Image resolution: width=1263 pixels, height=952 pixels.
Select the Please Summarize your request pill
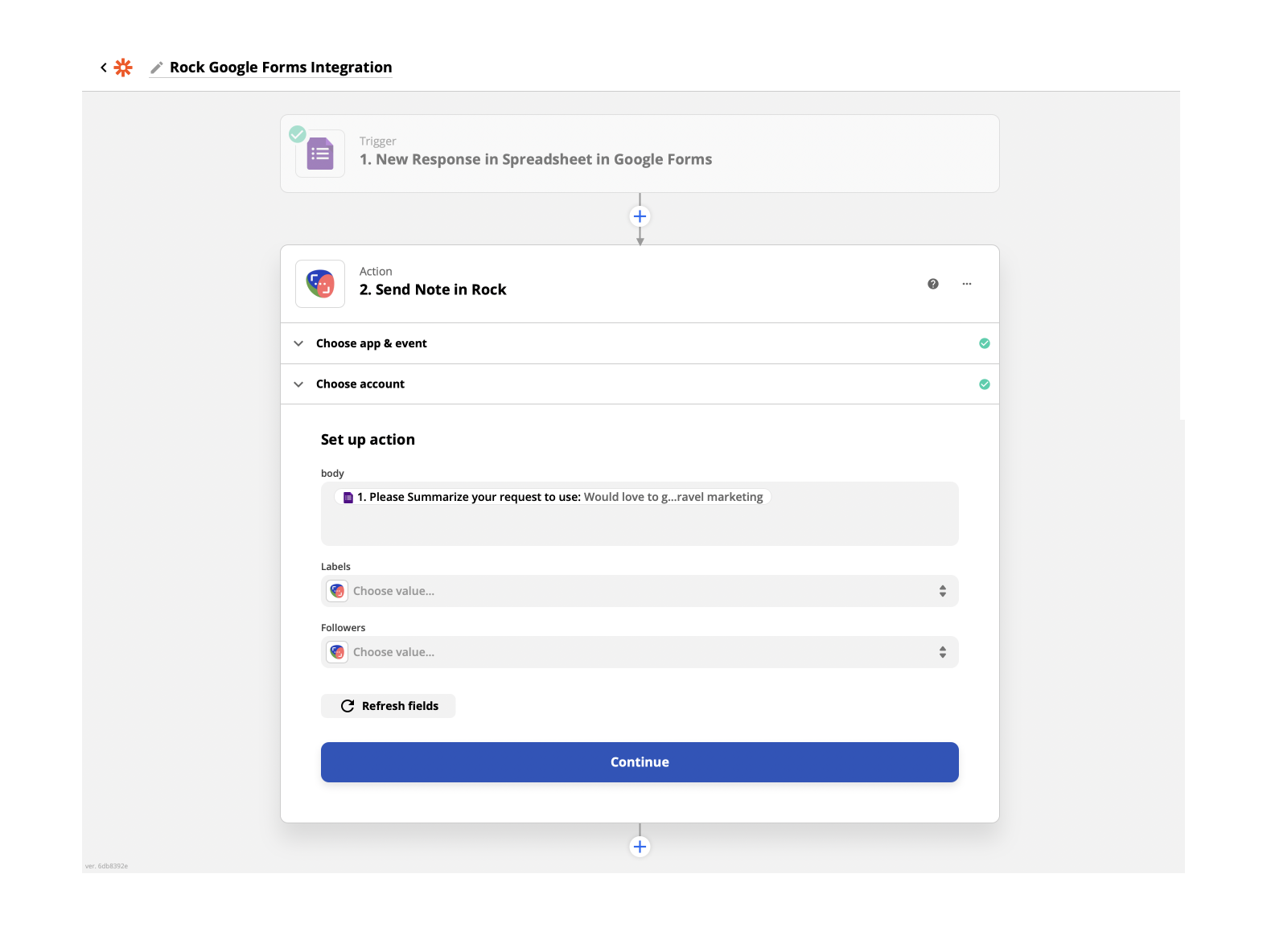pos(553,497)
